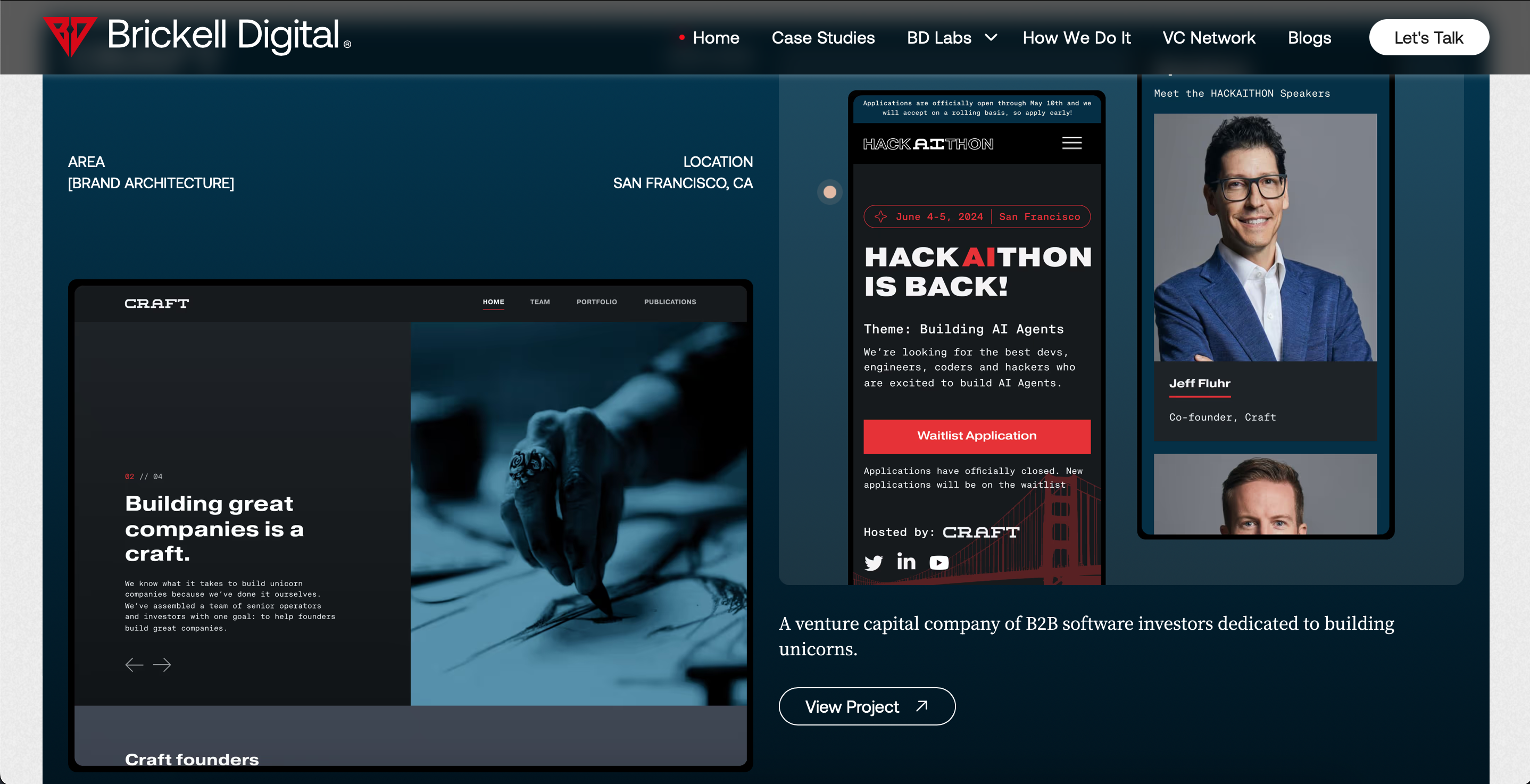
Task: Click the 'Hosted by:' CRAFT logo
Action: (980, 532)
